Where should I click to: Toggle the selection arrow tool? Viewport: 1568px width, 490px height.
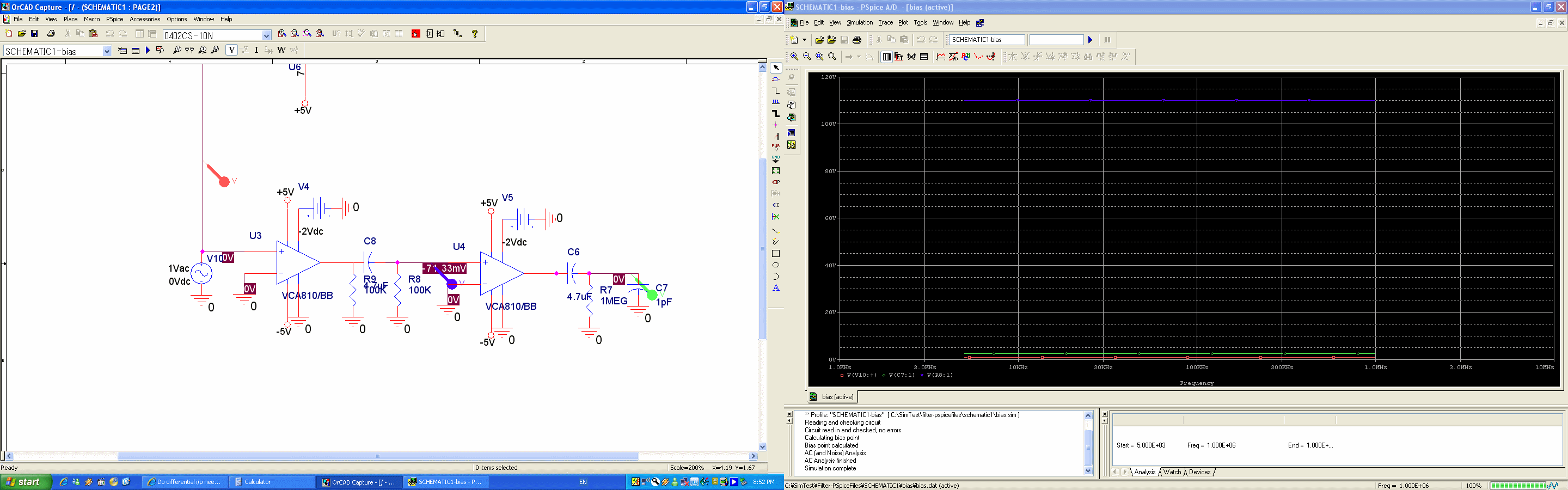(x=775, y=68)
